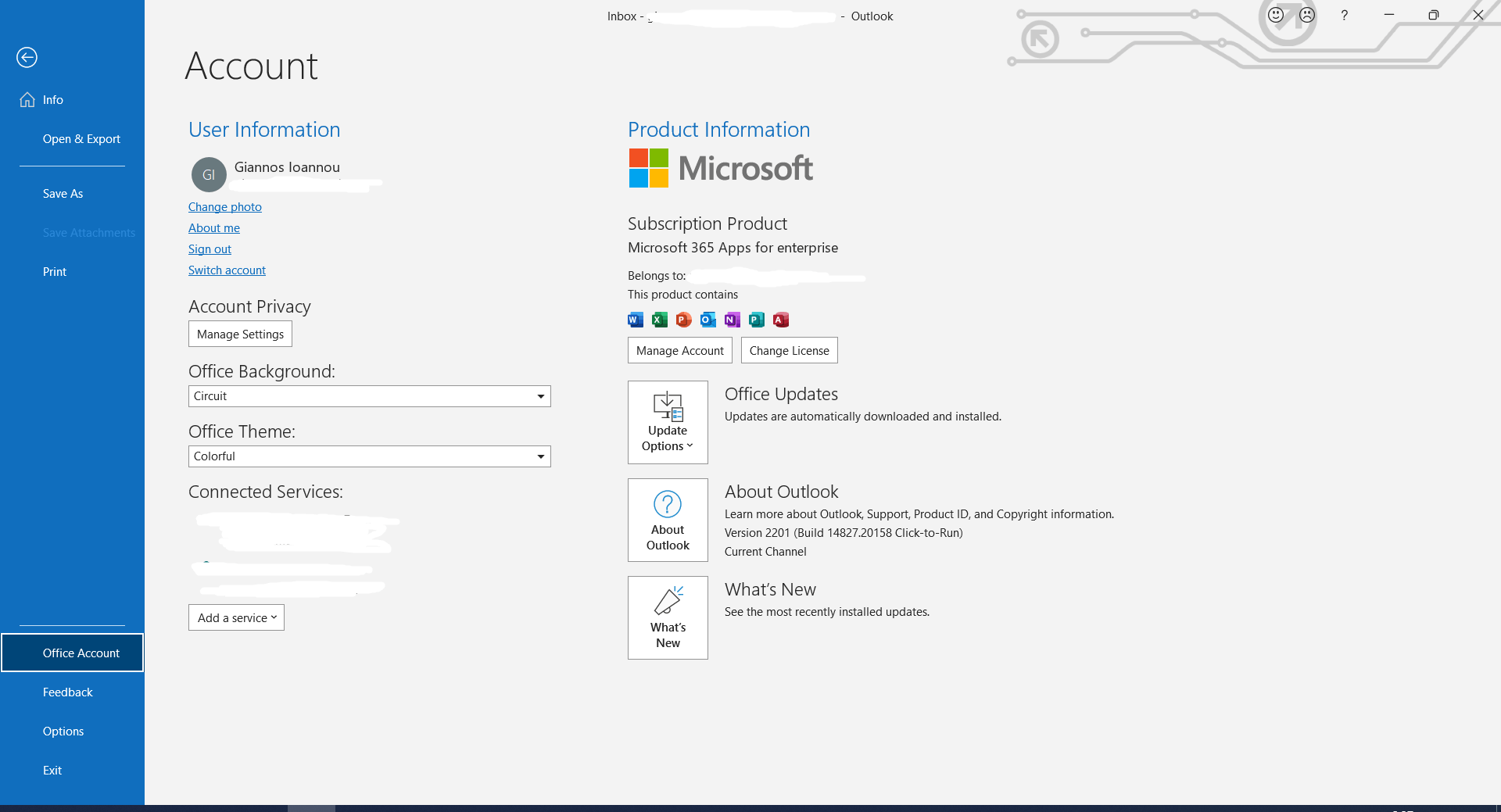The width and height of the screenshot is (1501, 812).
Task: Click the Change photo link
Action: (225, 207)
